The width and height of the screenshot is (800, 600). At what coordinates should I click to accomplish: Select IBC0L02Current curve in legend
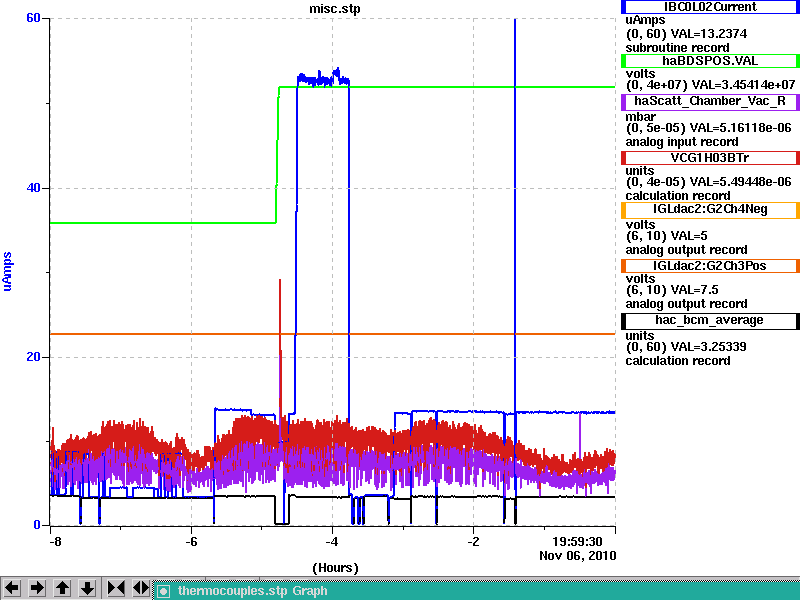tap(710, 7)
